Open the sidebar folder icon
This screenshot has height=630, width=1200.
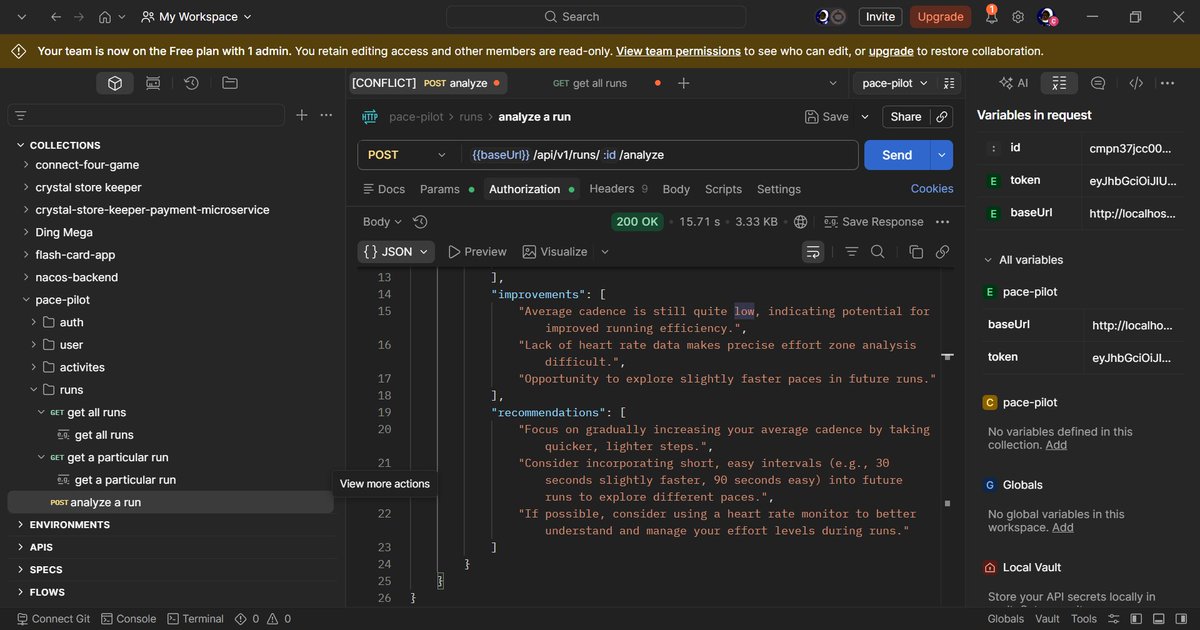[x=230, y=83]
